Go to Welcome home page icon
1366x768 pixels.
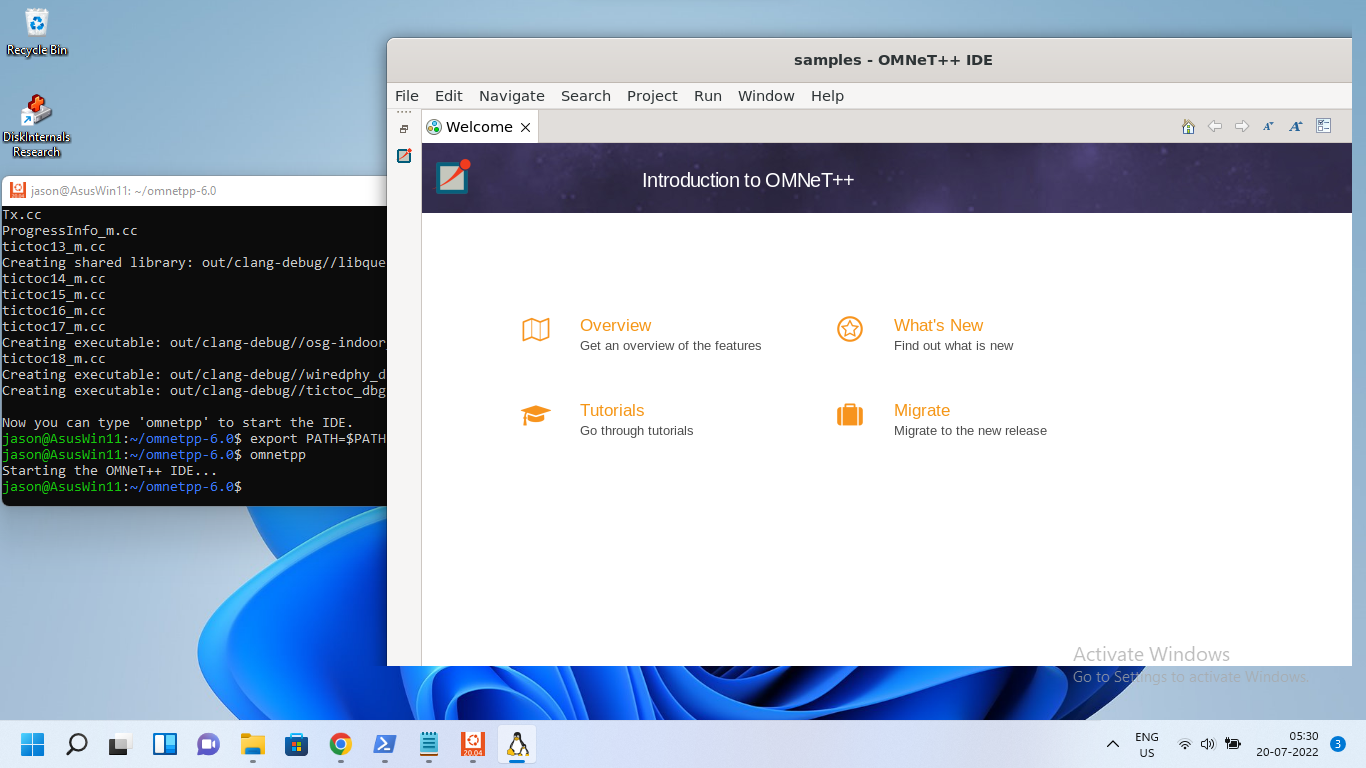click(1188, 126)
